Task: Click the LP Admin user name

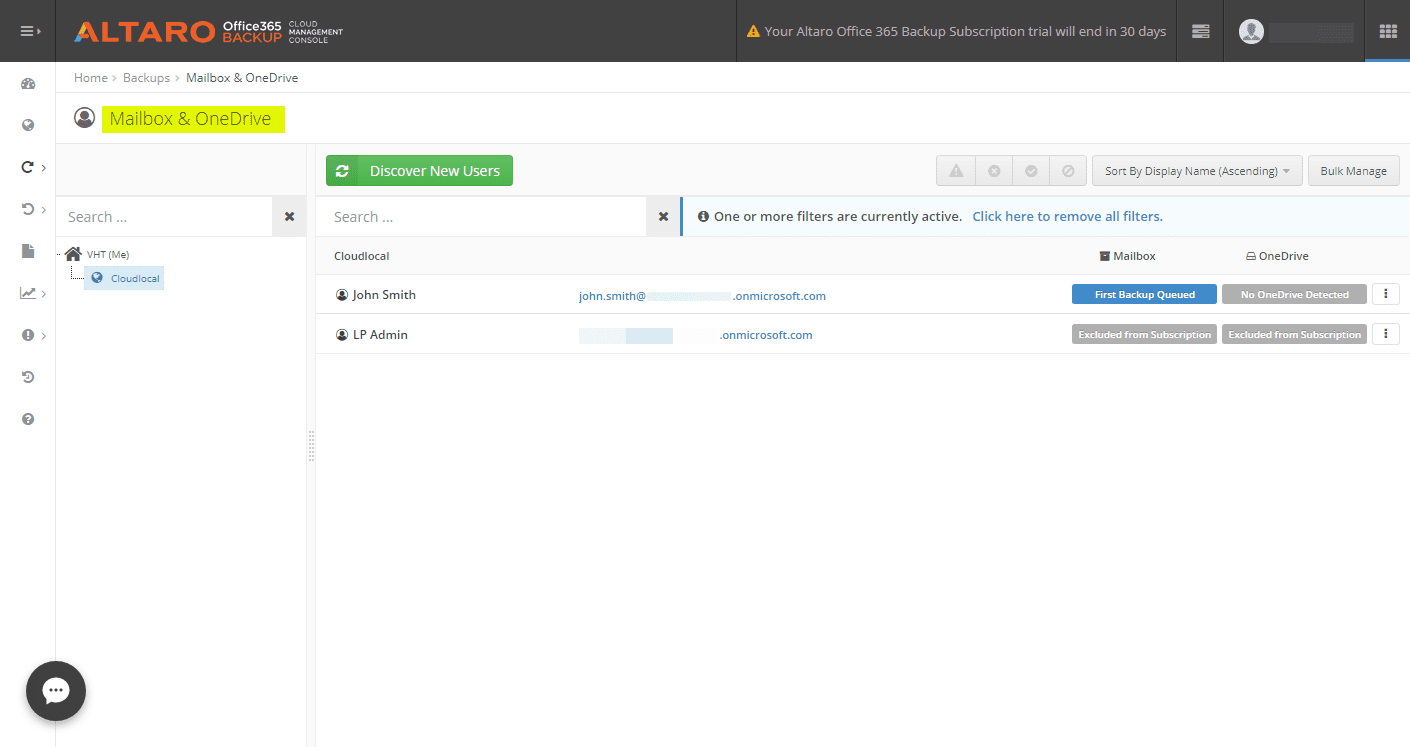Action: coord(380,335)
